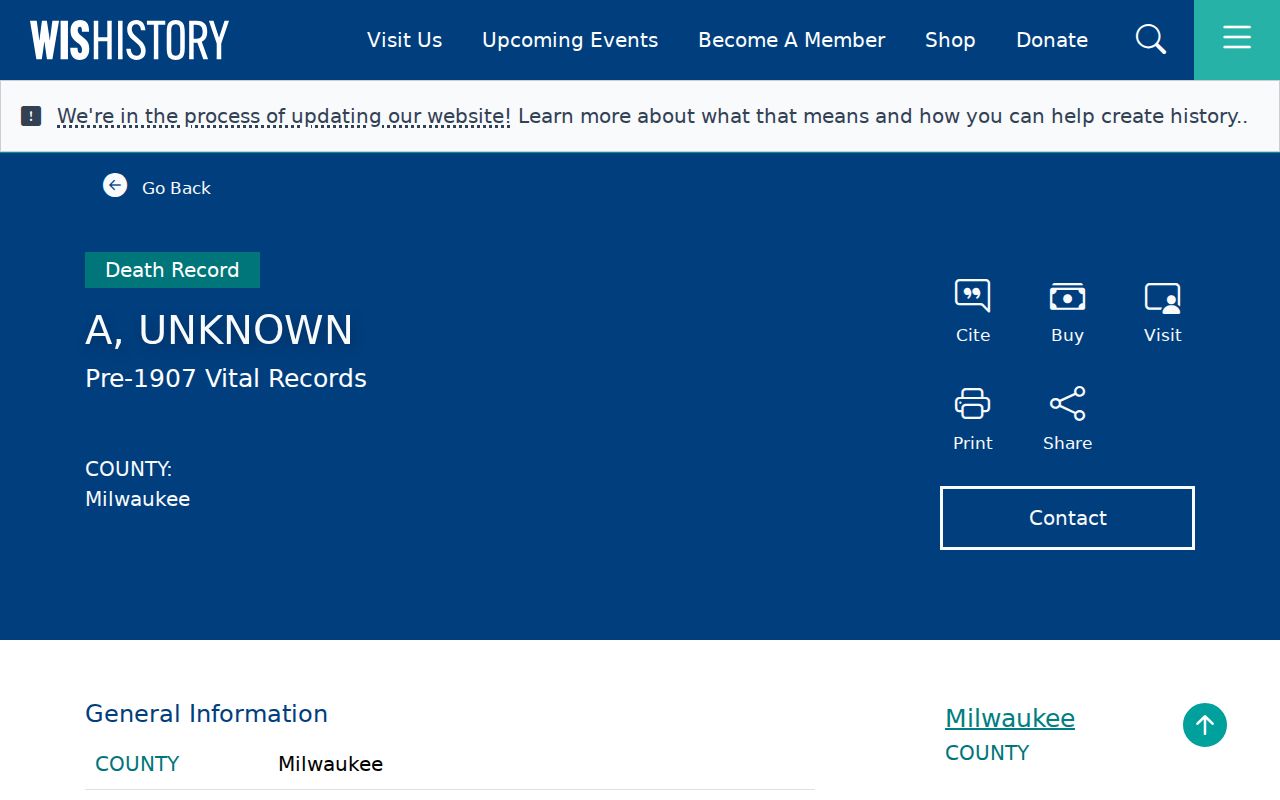Click the Contact button

tap(1067, 518)
